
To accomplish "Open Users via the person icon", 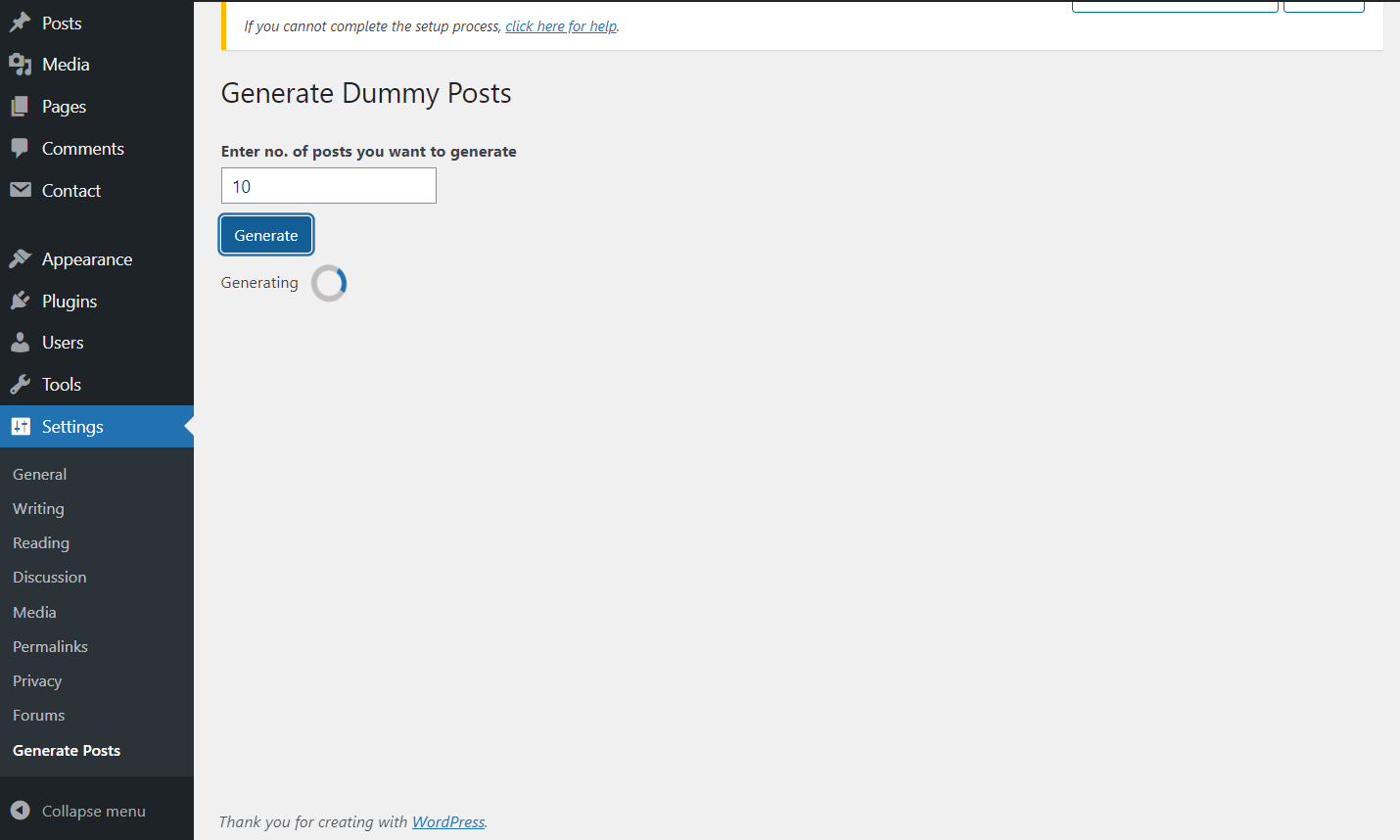I will [x=22, y=342].
